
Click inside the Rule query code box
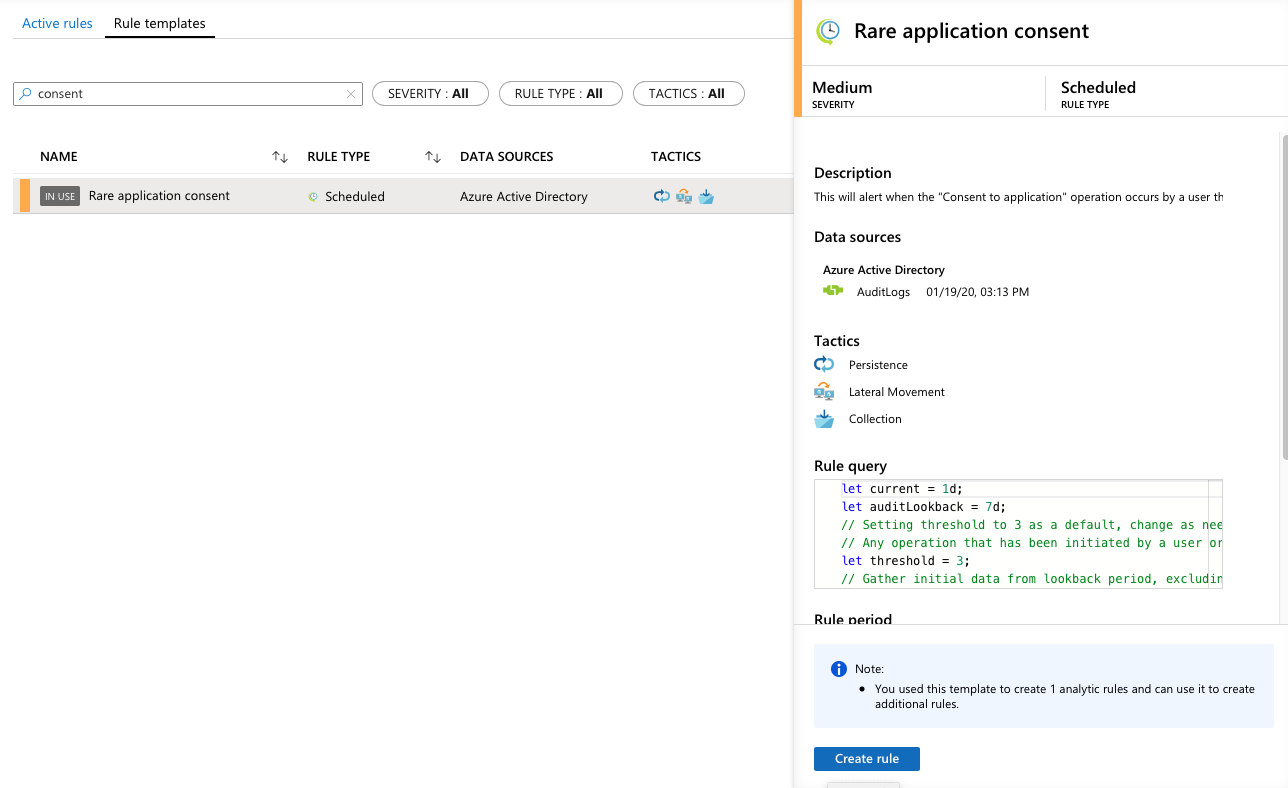[x=1018, y=534]
